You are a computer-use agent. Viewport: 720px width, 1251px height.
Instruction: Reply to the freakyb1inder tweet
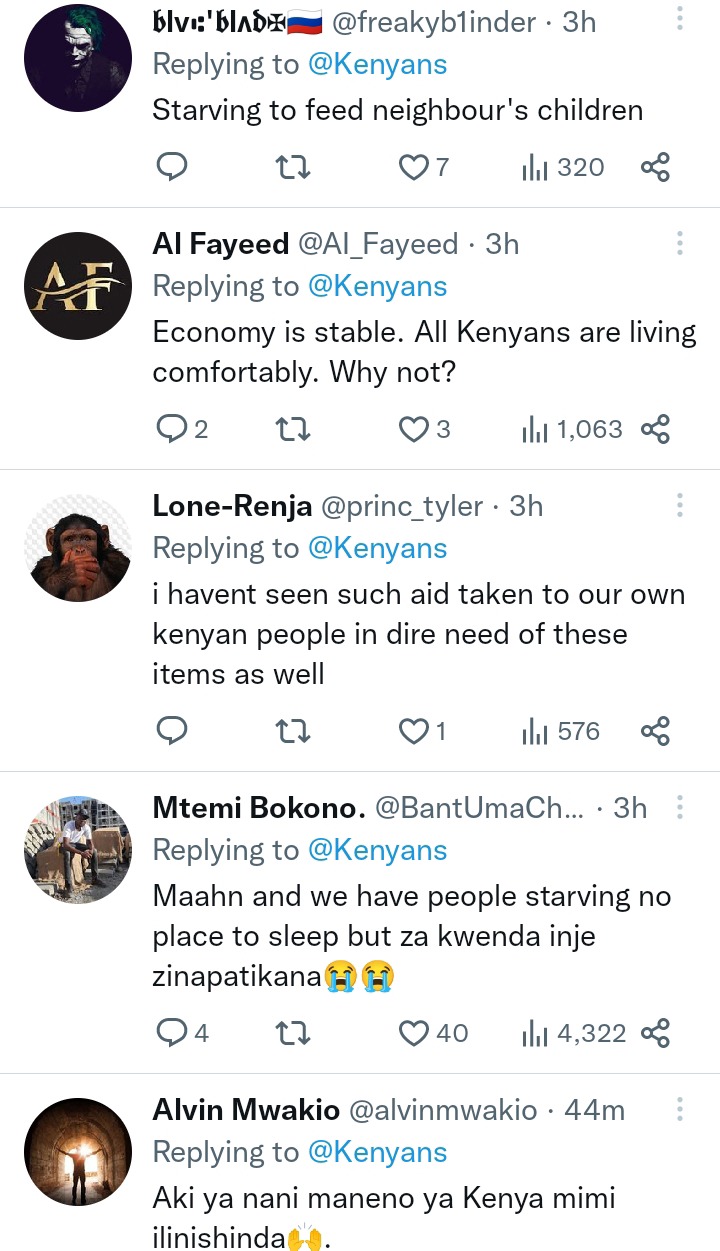pyautogui.click(x=172, y=168)
